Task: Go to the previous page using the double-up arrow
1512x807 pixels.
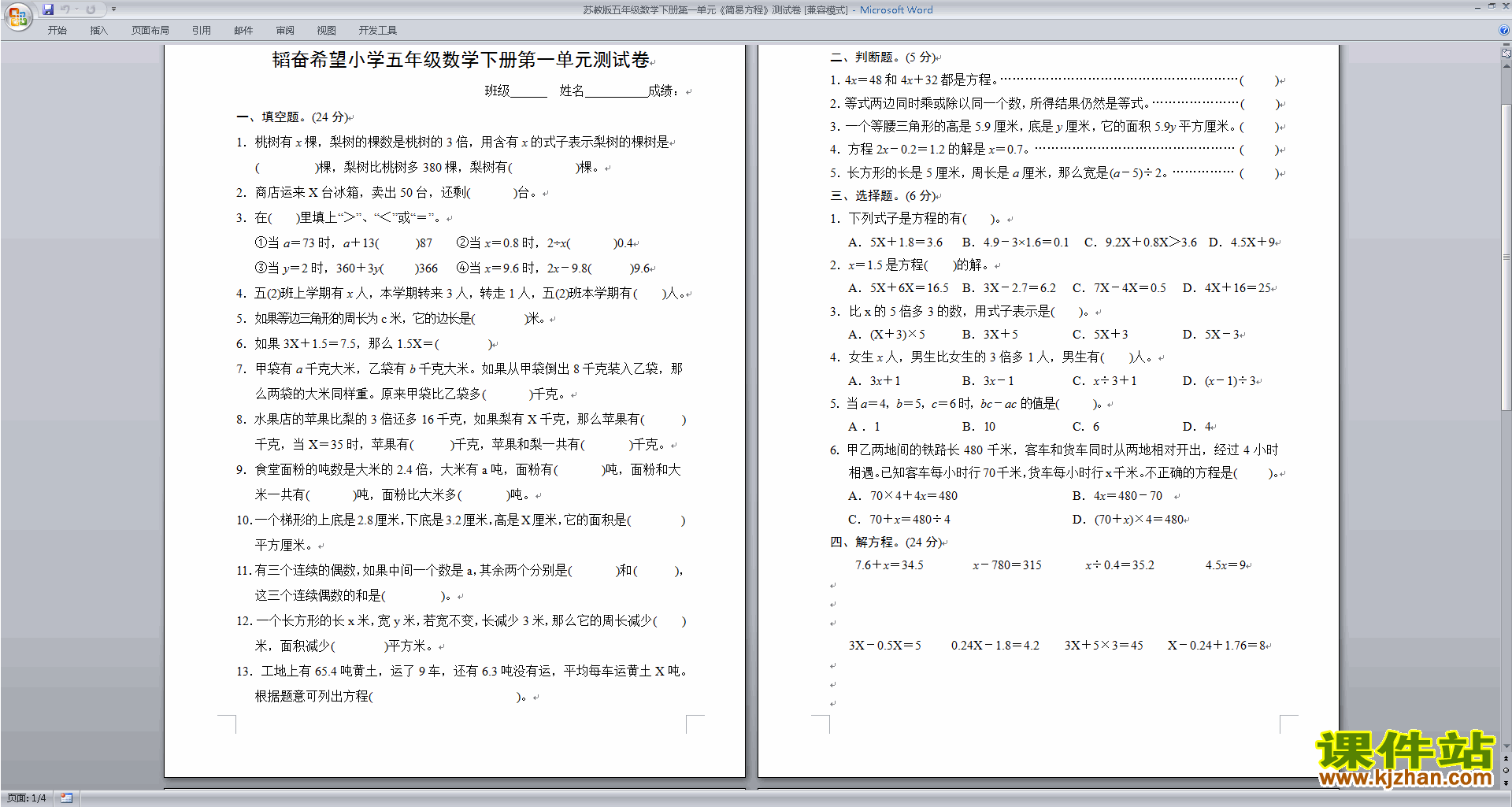Action: pos(1506,758)
